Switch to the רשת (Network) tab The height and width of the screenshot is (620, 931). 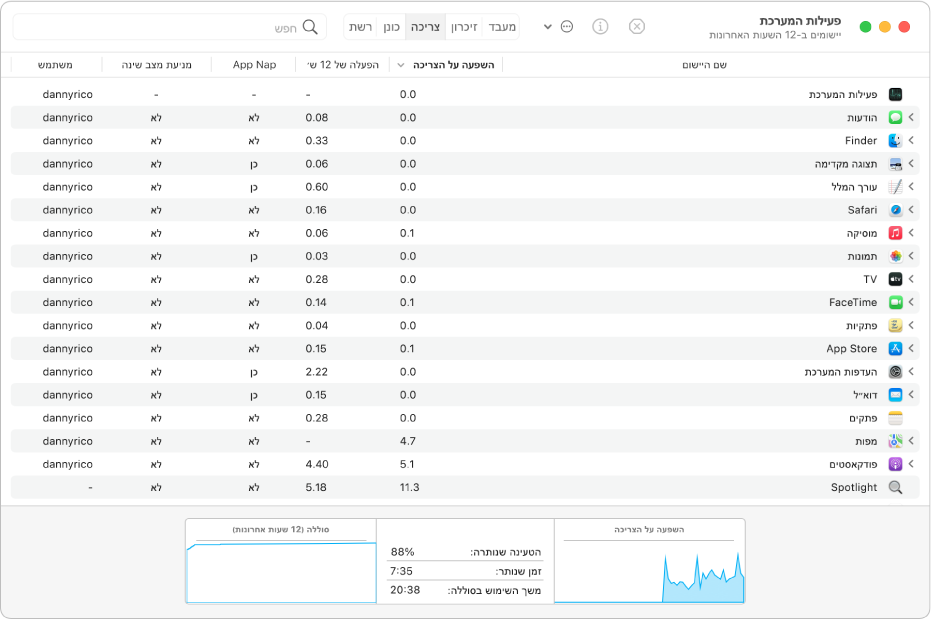(x=360, y=27)
